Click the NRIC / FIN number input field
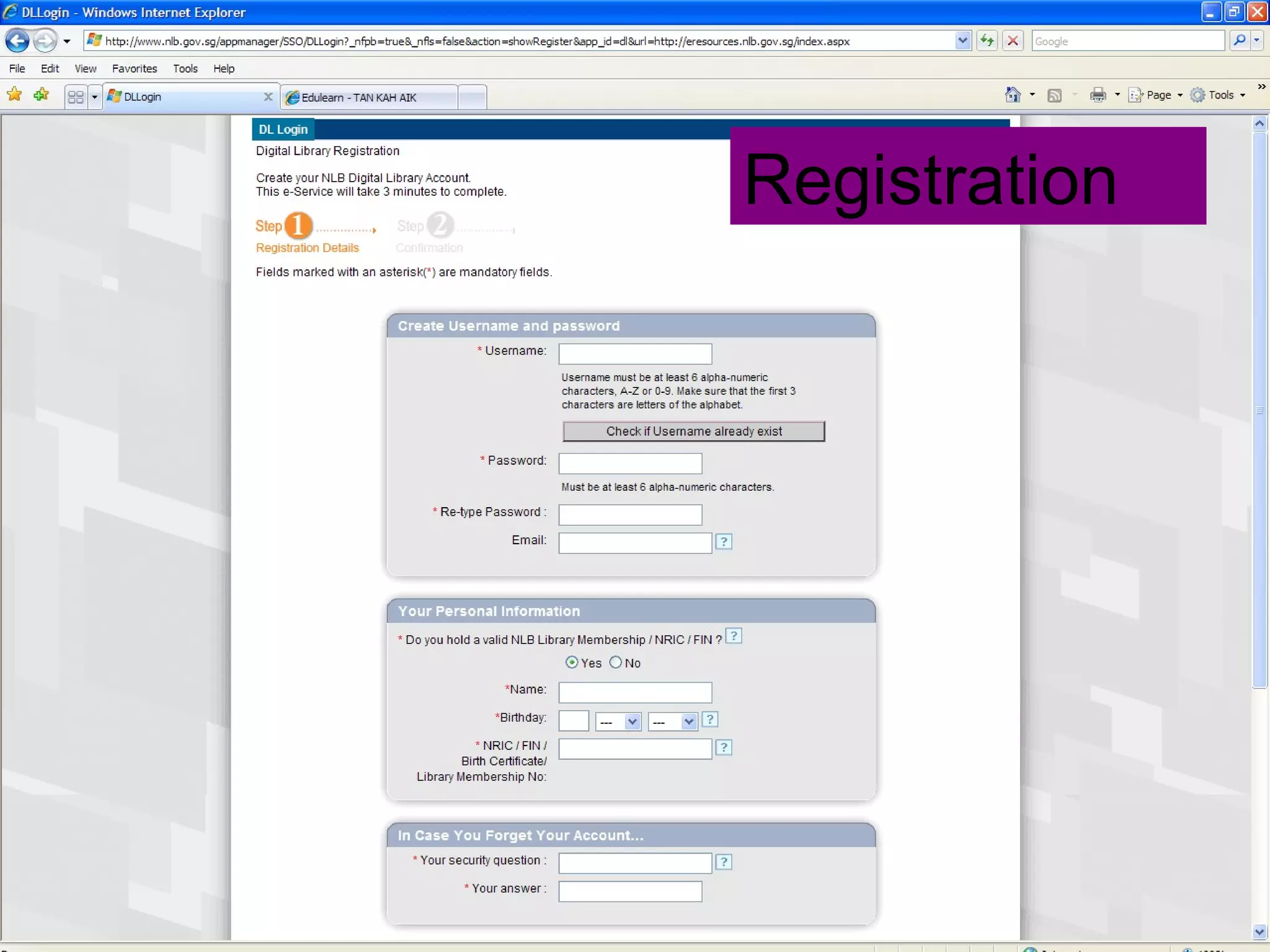1270x952 pixels. [635, 749]
